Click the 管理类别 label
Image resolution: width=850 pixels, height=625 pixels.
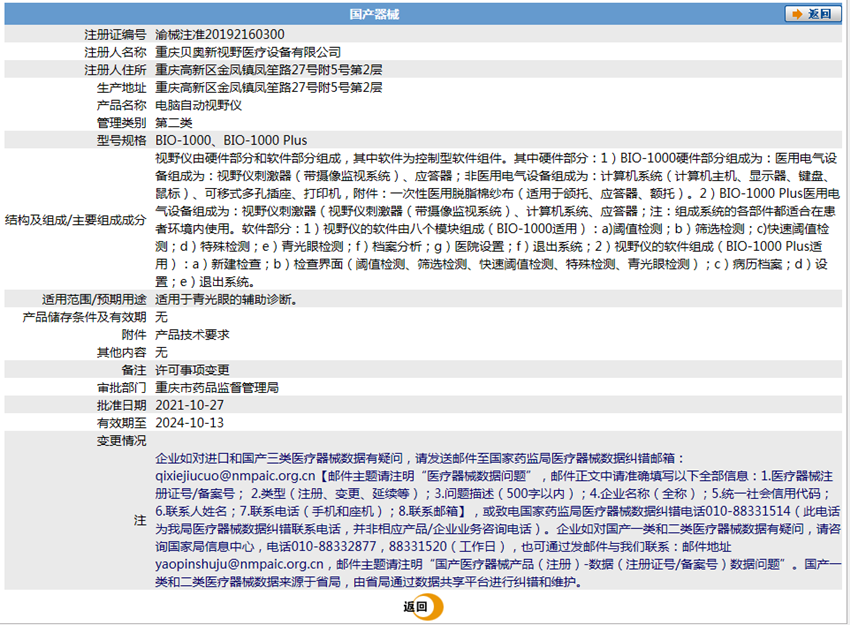pyautogui.click(x=121, y=123)
